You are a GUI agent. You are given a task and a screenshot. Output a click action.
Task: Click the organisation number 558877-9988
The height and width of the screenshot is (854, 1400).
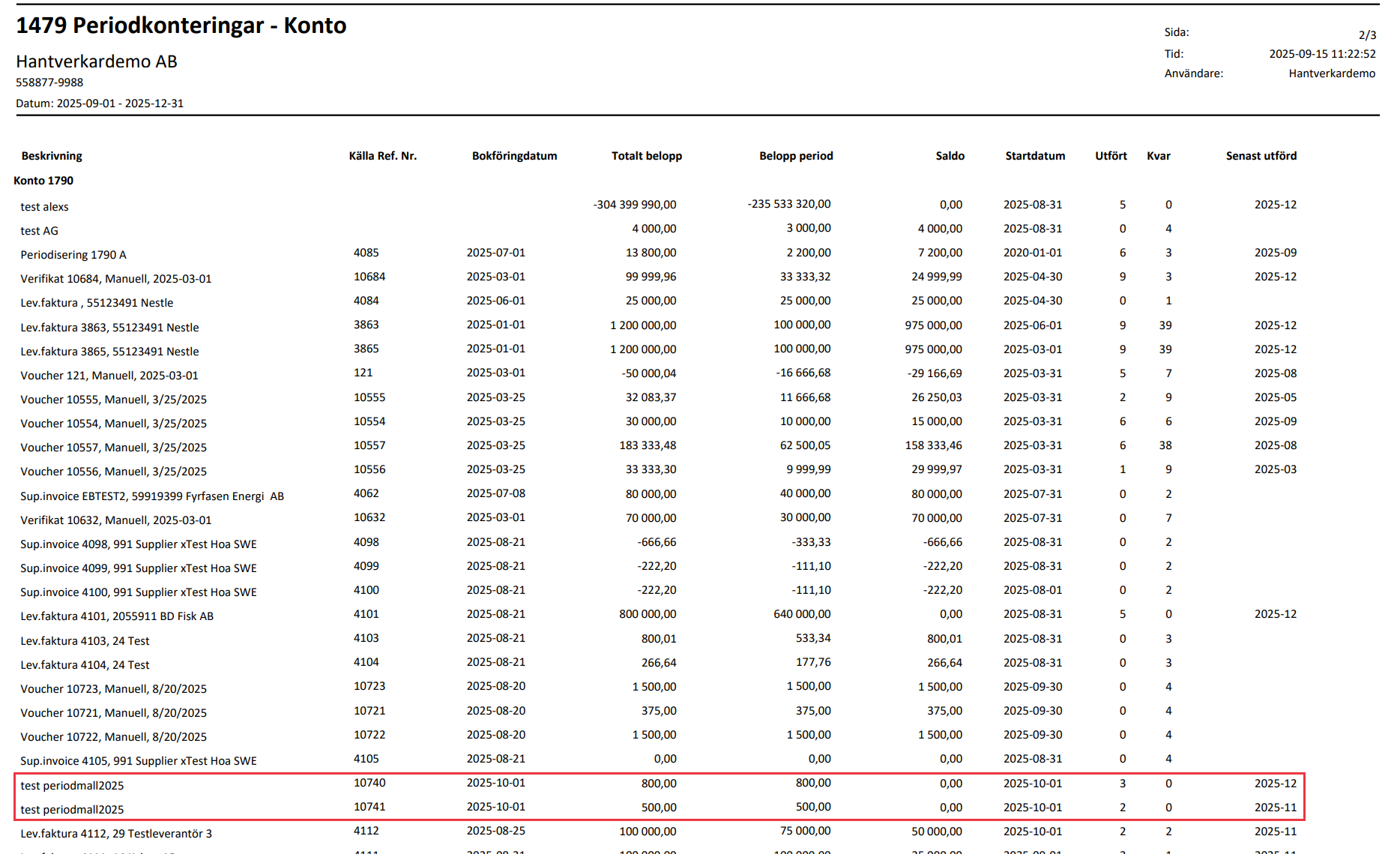(x=49, y=82)
